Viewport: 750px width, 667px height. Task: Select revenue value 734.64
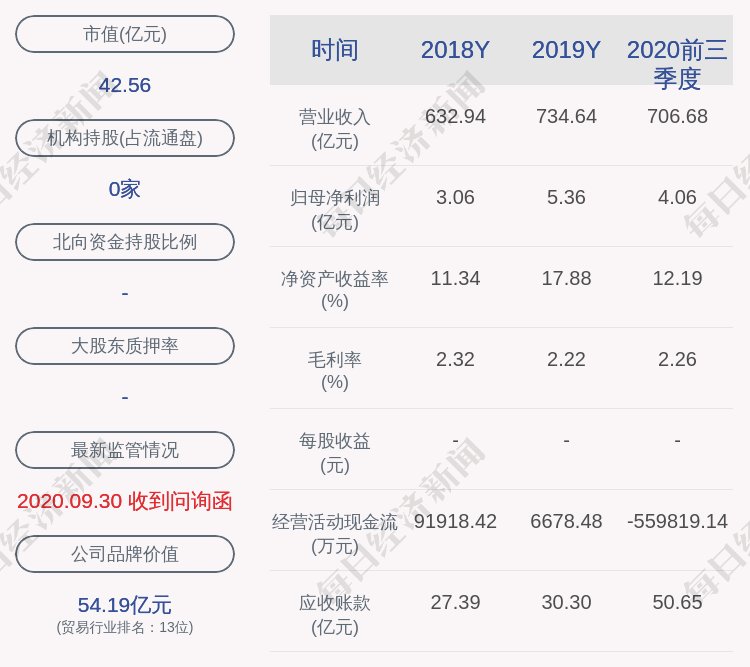pos(566,116)
